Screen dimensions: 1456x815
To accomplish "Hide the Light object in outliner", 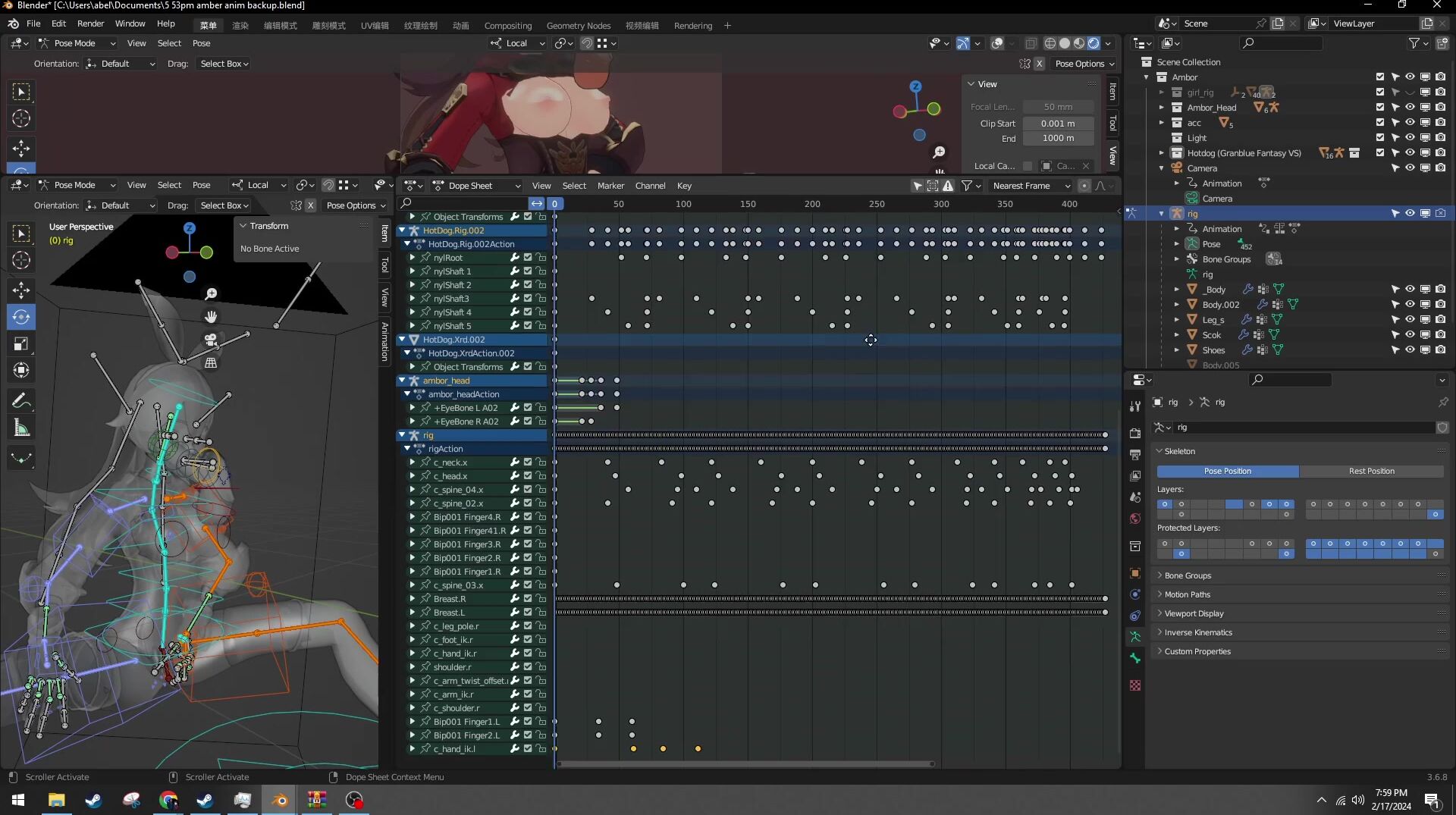I will (1410, 138).
